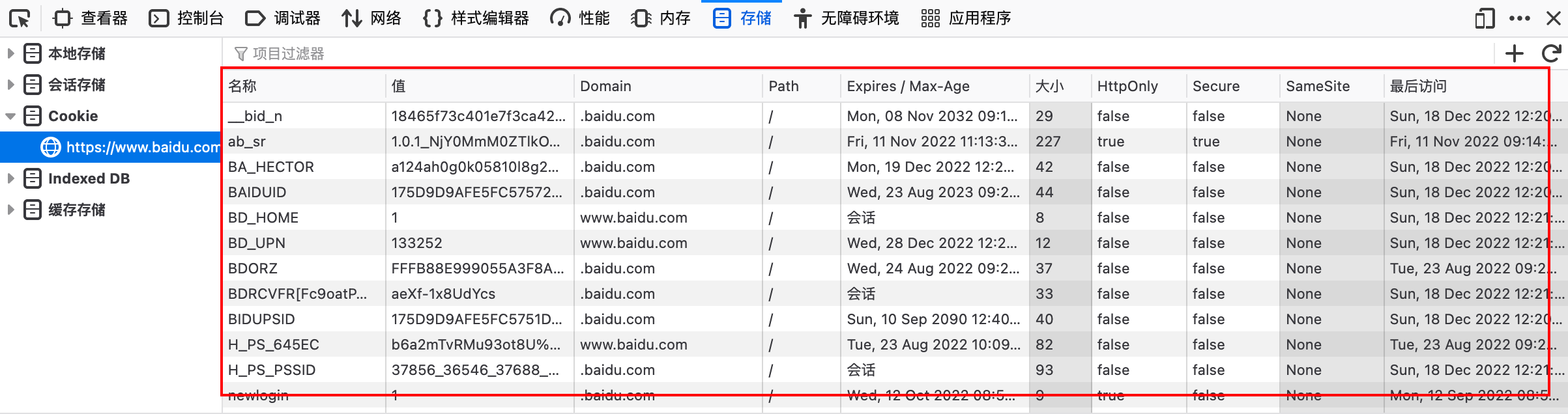Open the 样式编辑器 style editor tab
The image size is (1568, 414).
[x=476, y=18]
